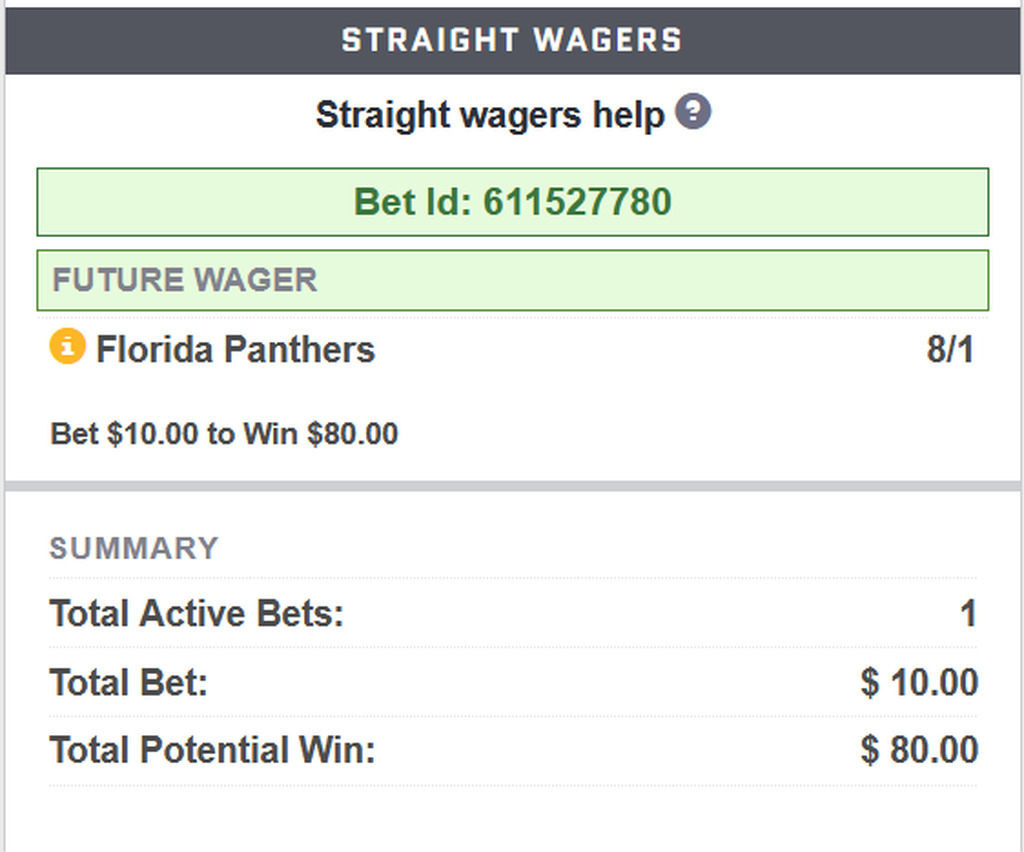Click the STRAIGHT WAGERS header title
The image size is (1024, 852).
pos(511,40)
